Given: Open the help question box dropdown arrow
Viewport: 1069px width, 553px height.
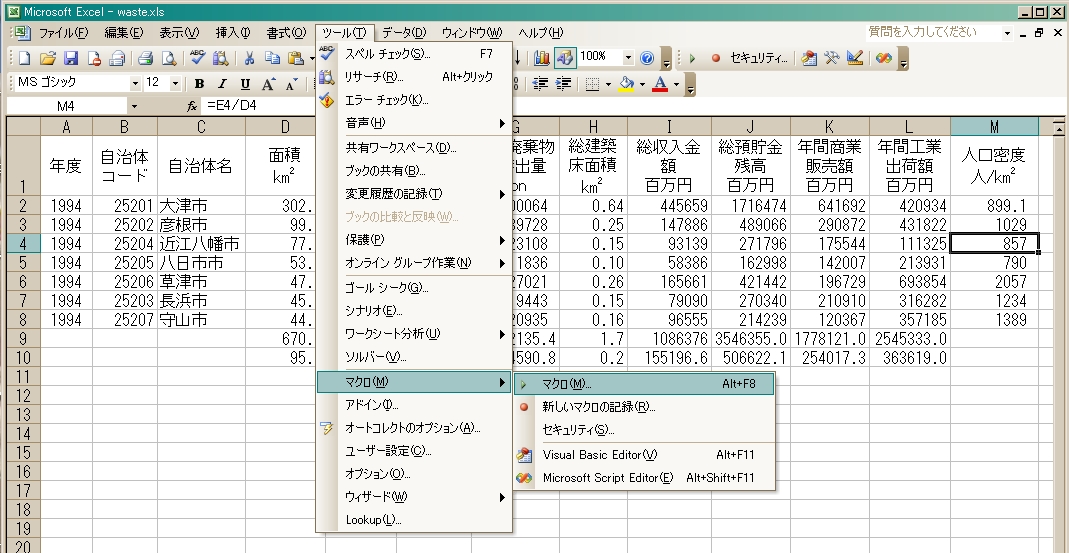Looking at the screenshot, I should 1008,33.
